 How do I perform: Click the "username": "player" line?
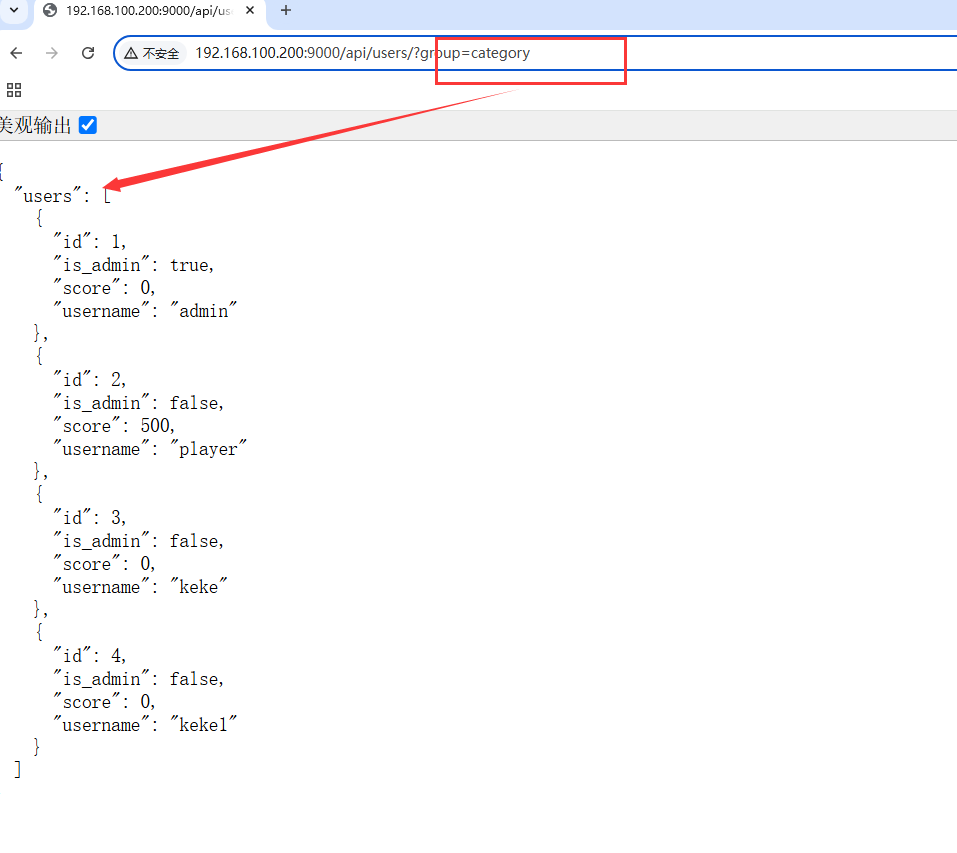point(150,449)
